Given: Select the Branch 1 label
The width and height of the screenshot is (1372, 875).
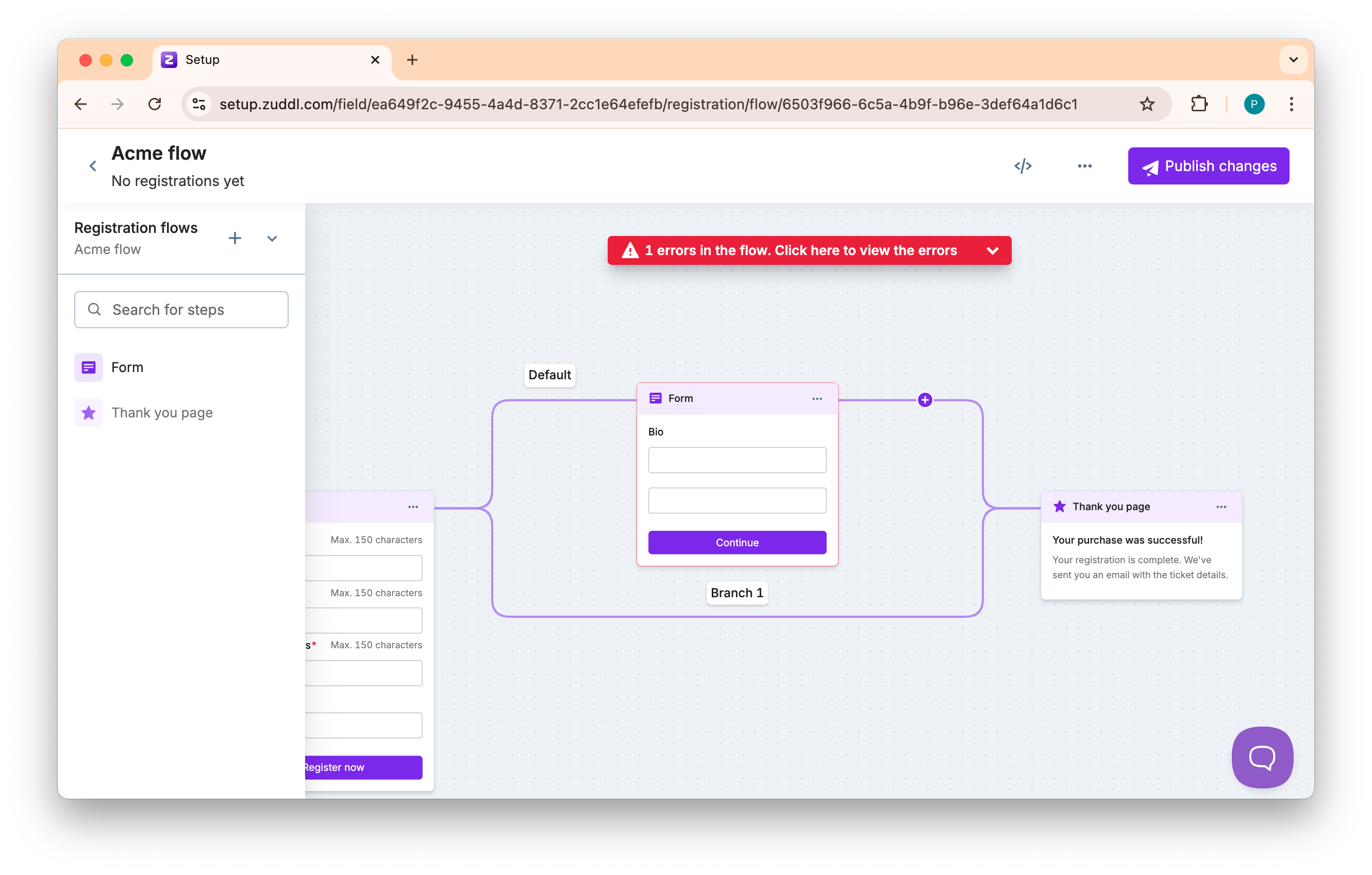Looking at the screenshot, I should tap(736, 593).
